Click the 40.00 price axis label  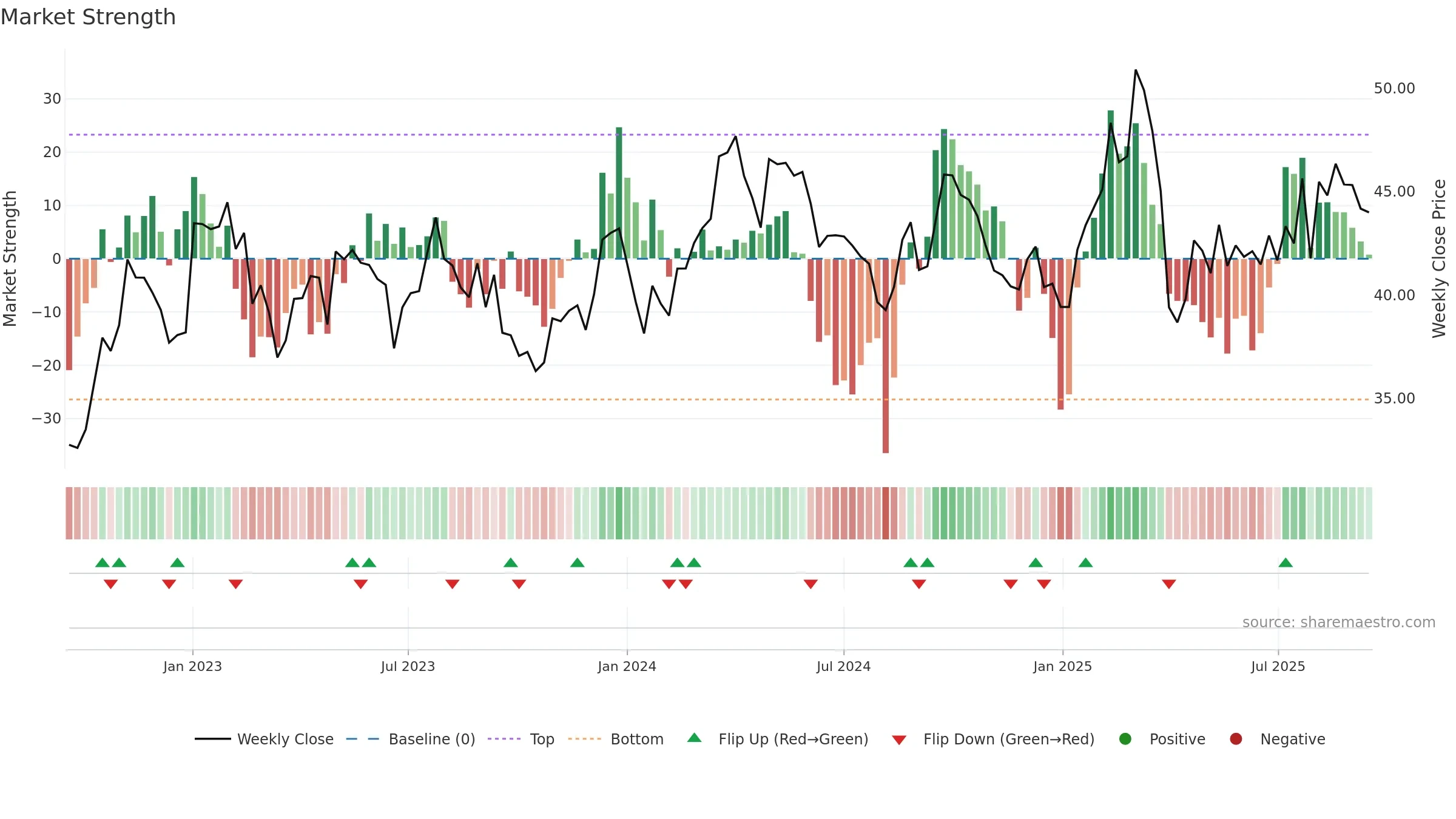pos(1394,295)
